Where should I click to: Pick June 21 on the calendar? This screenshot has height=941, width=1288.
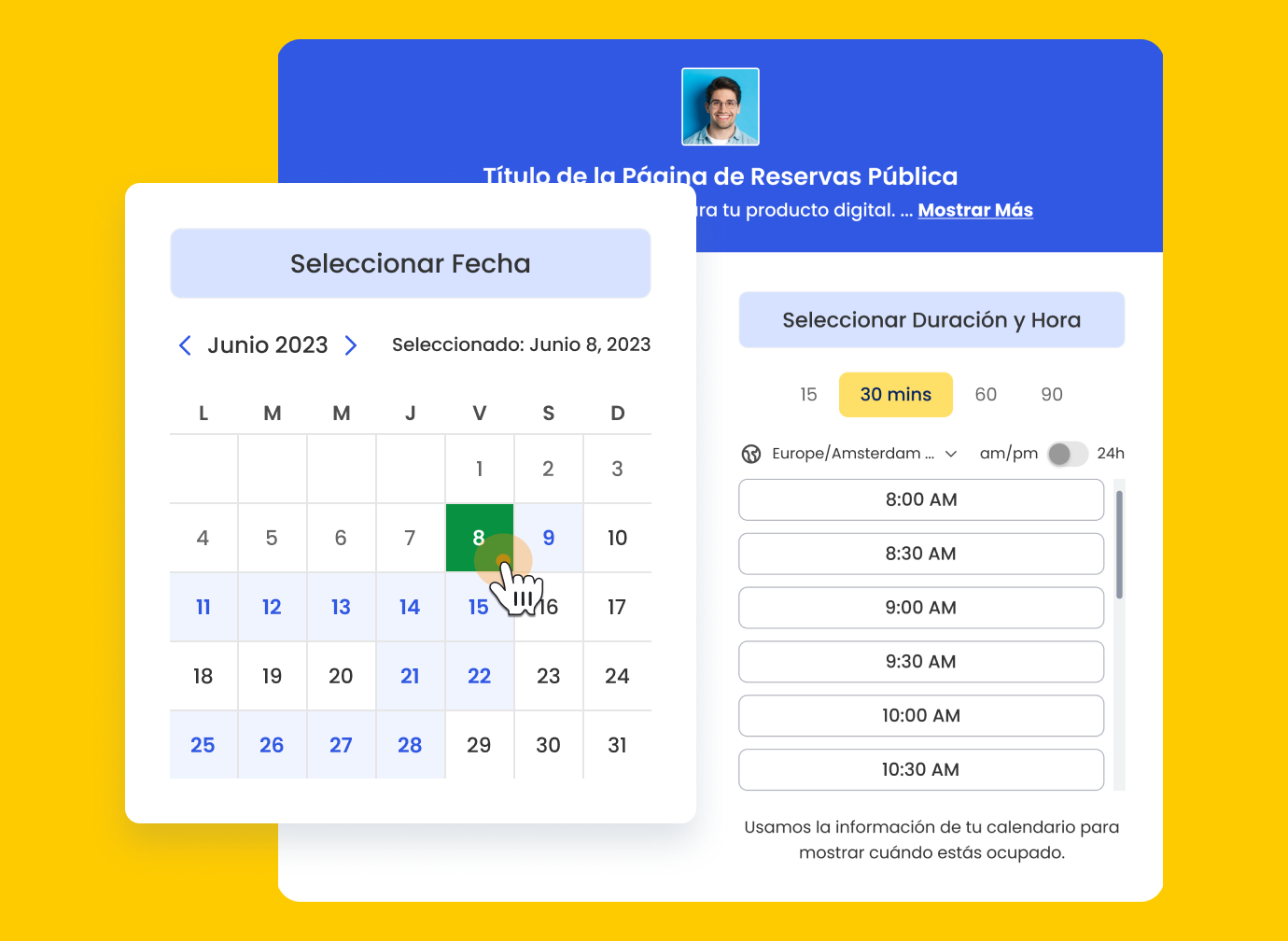(410, 676)
